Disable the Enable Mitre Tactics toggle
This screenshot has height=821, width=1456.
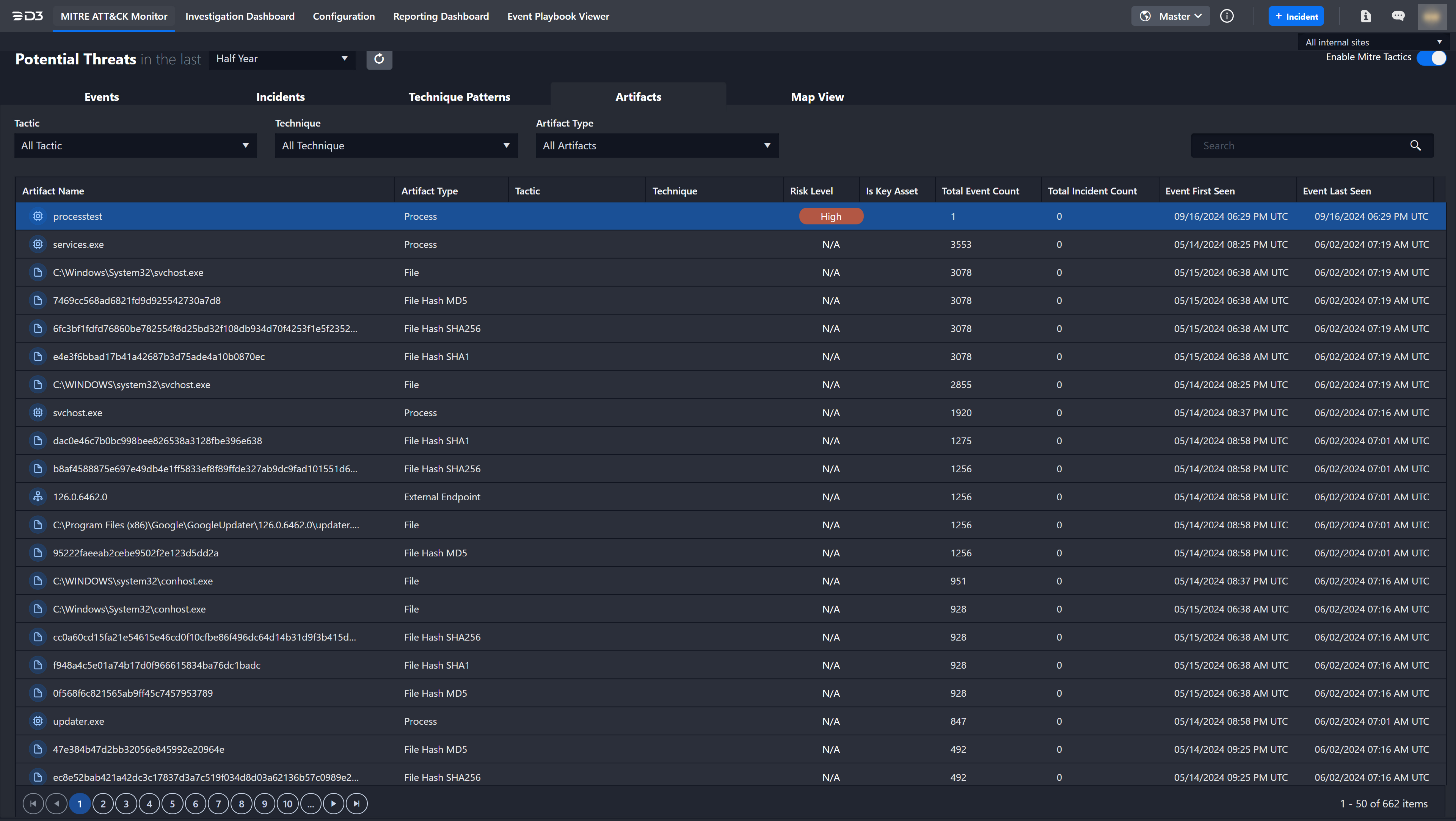point(1431,58)
